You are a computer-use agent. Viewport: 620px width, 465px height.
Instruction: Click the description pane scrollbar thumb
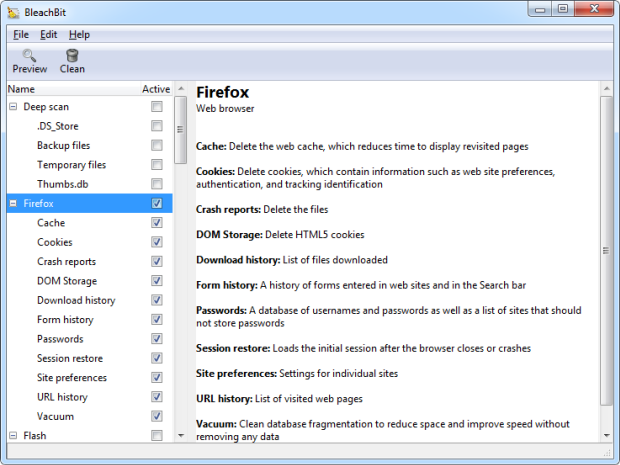(606, 251)
